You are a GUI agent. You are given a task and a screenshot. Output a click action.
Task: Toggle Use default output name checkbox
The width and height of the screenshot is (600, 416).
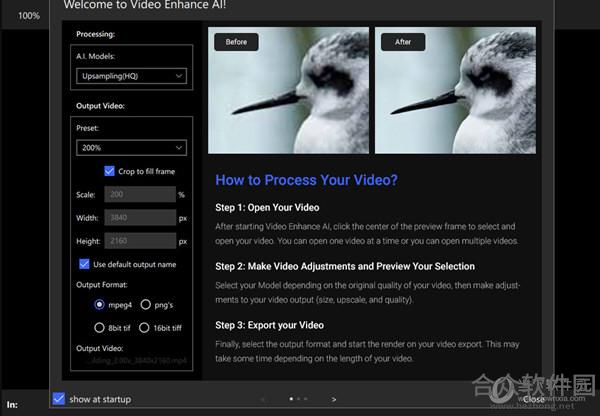[84, 264]
